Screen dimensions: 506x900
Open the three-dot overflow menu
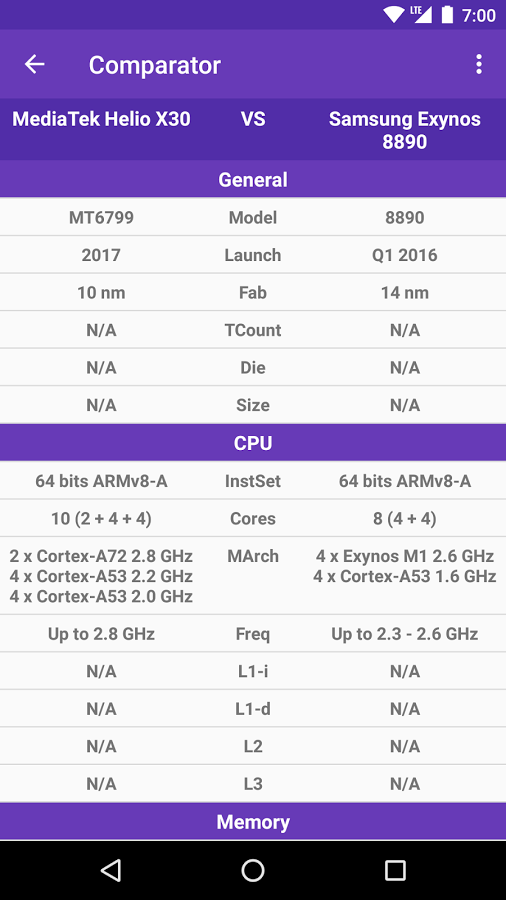coord(478,64)
